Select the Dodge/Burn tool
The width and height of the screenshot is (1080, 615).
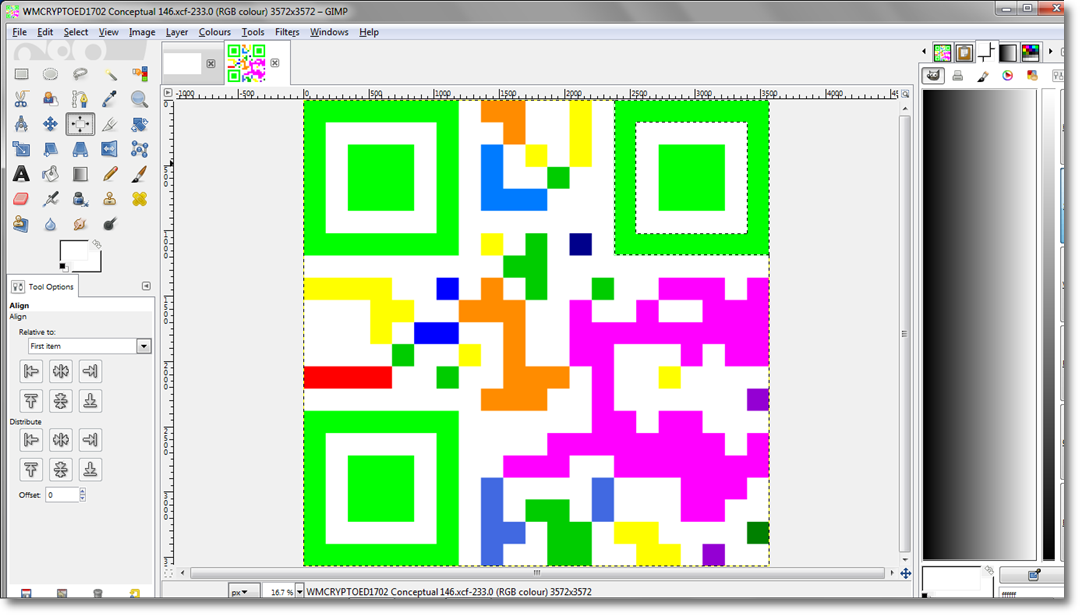[x=110, y=224]
